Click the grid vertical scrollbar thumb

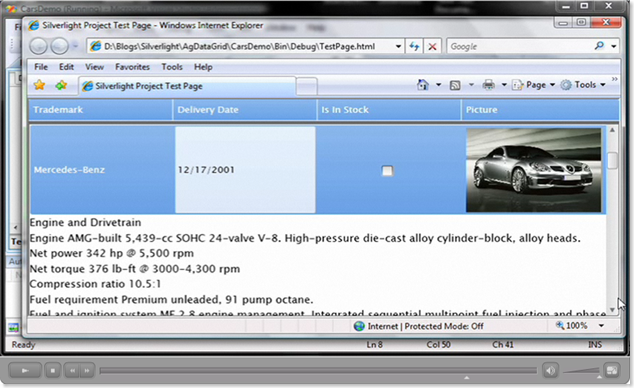612,160
